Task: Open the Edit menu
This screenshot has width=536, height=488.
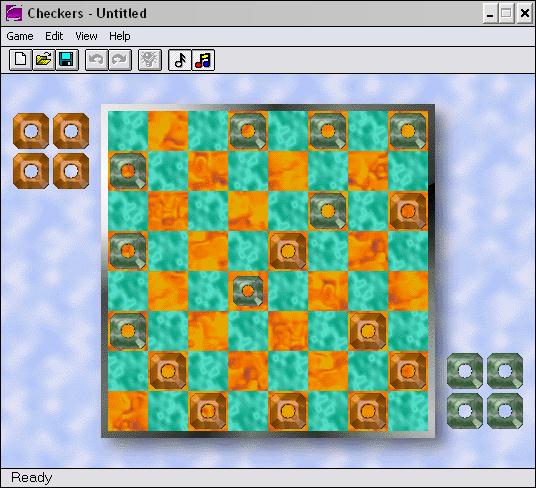Action: [x=54, y=36]
